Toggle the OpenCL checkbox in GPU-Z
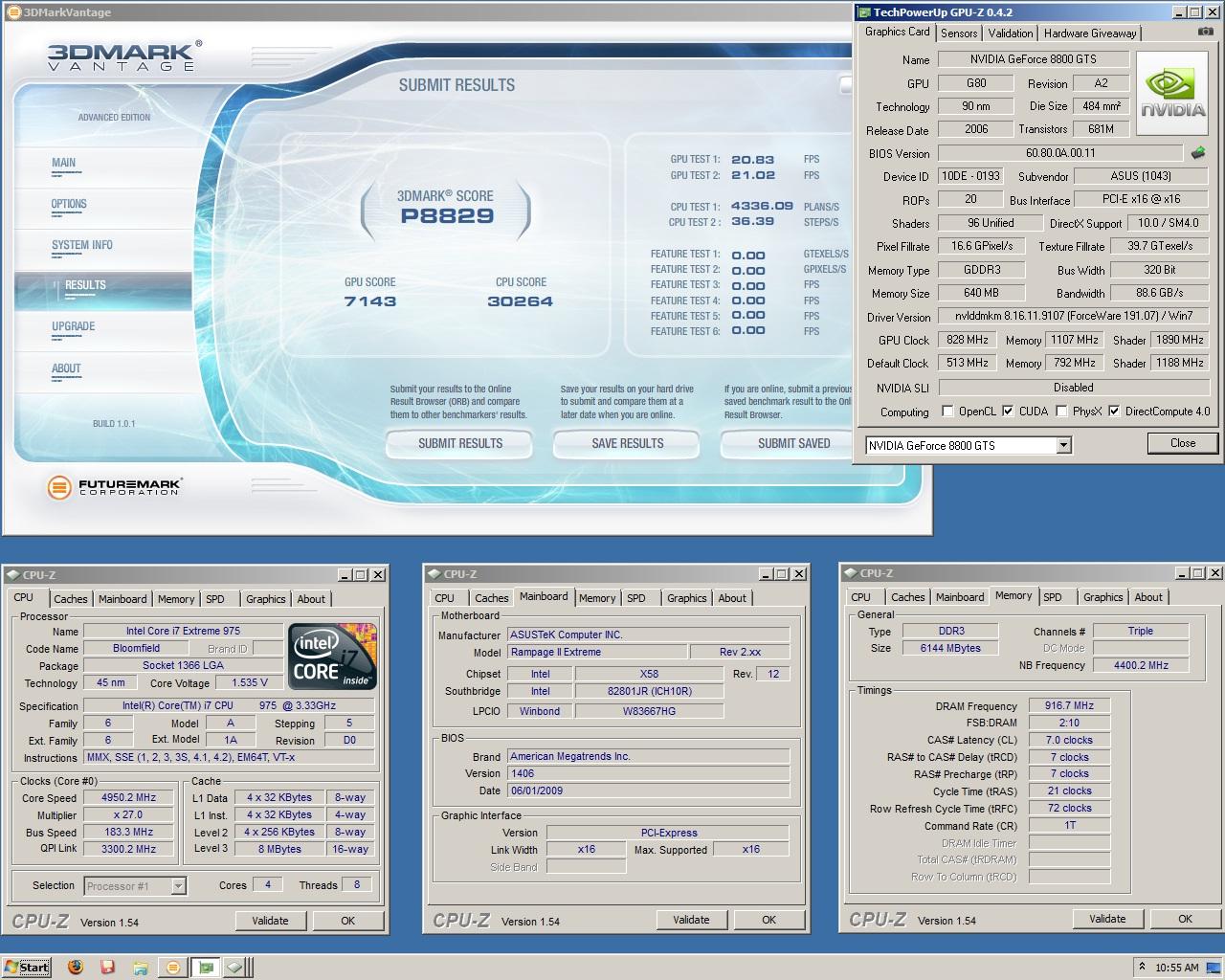This screenshot has width=1225, height=980. tap(947, 412)
